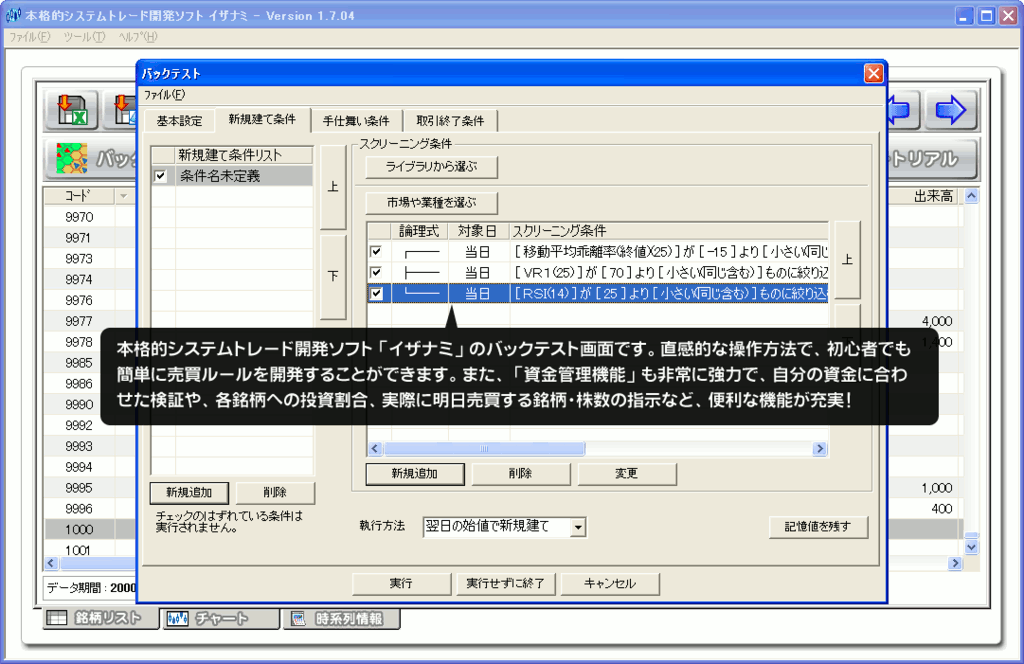The height and width of the screenshot is (664, 1024).
Task: Click the 論理式 column header
Action: point(419,230)
